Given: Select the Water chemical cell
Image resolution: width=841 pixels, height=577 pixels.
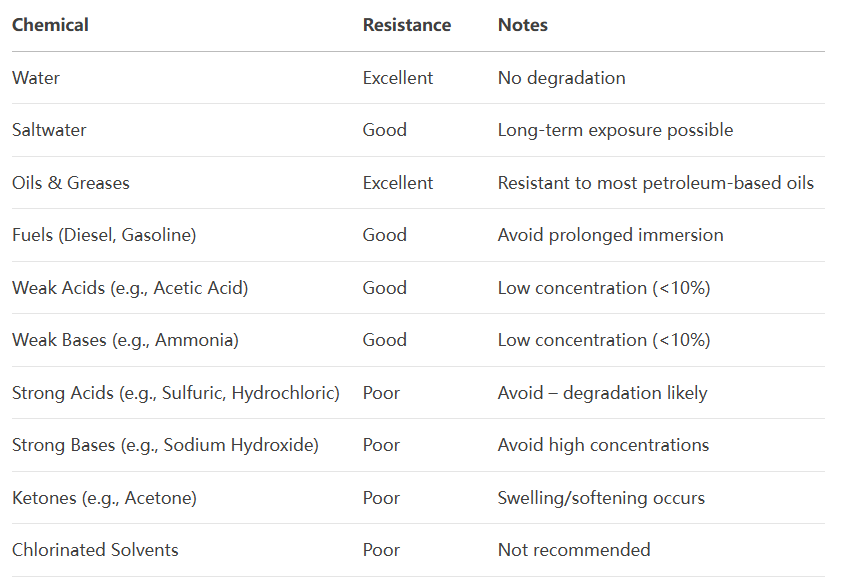Looking at the screenshot, I should 35,78.
